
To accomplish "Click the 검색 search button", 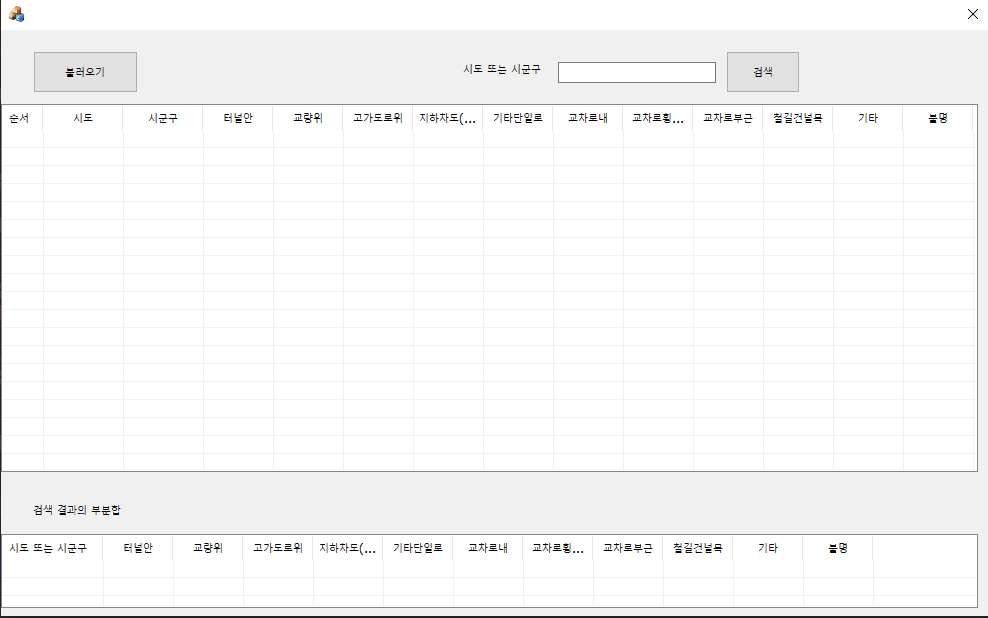I will point(762,72).
